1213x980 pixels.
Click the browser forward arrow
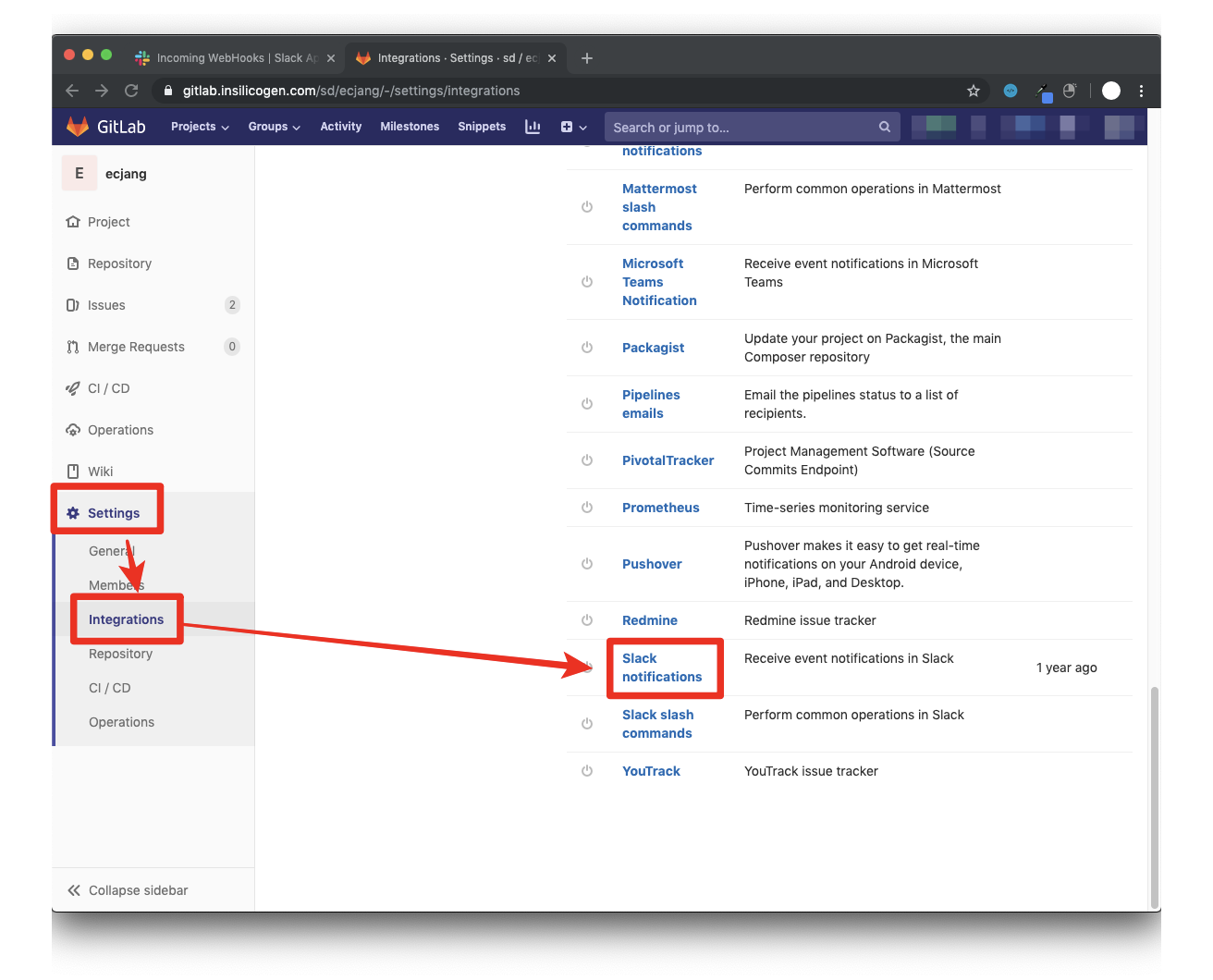(x=102, y=91)
